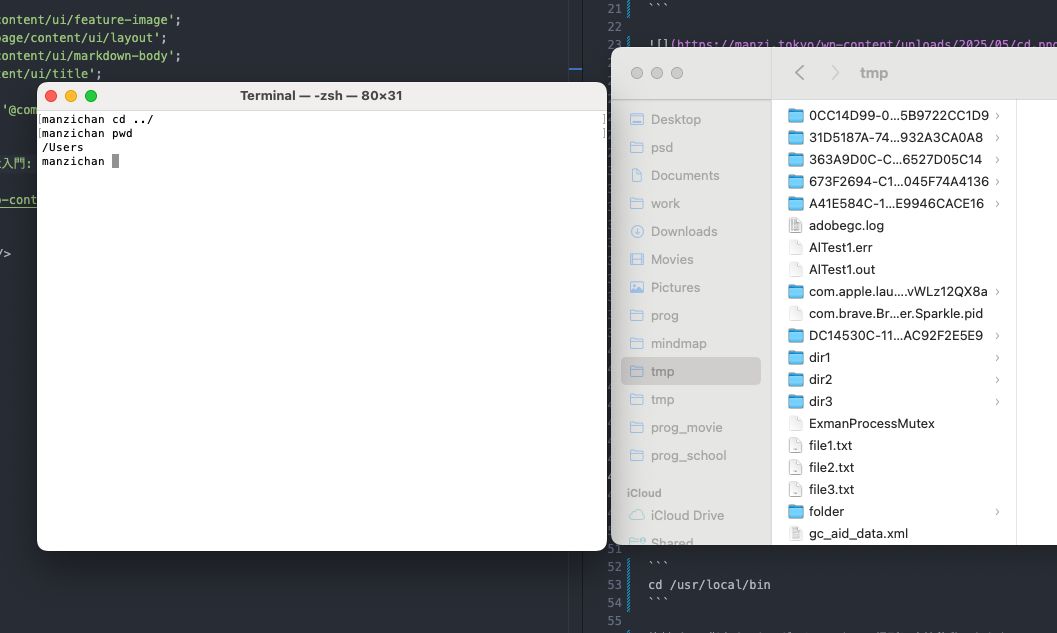Screen dimensions: 1057x633
Task: Click line number 53 in the editor gutter
Action: click(614, 584)
